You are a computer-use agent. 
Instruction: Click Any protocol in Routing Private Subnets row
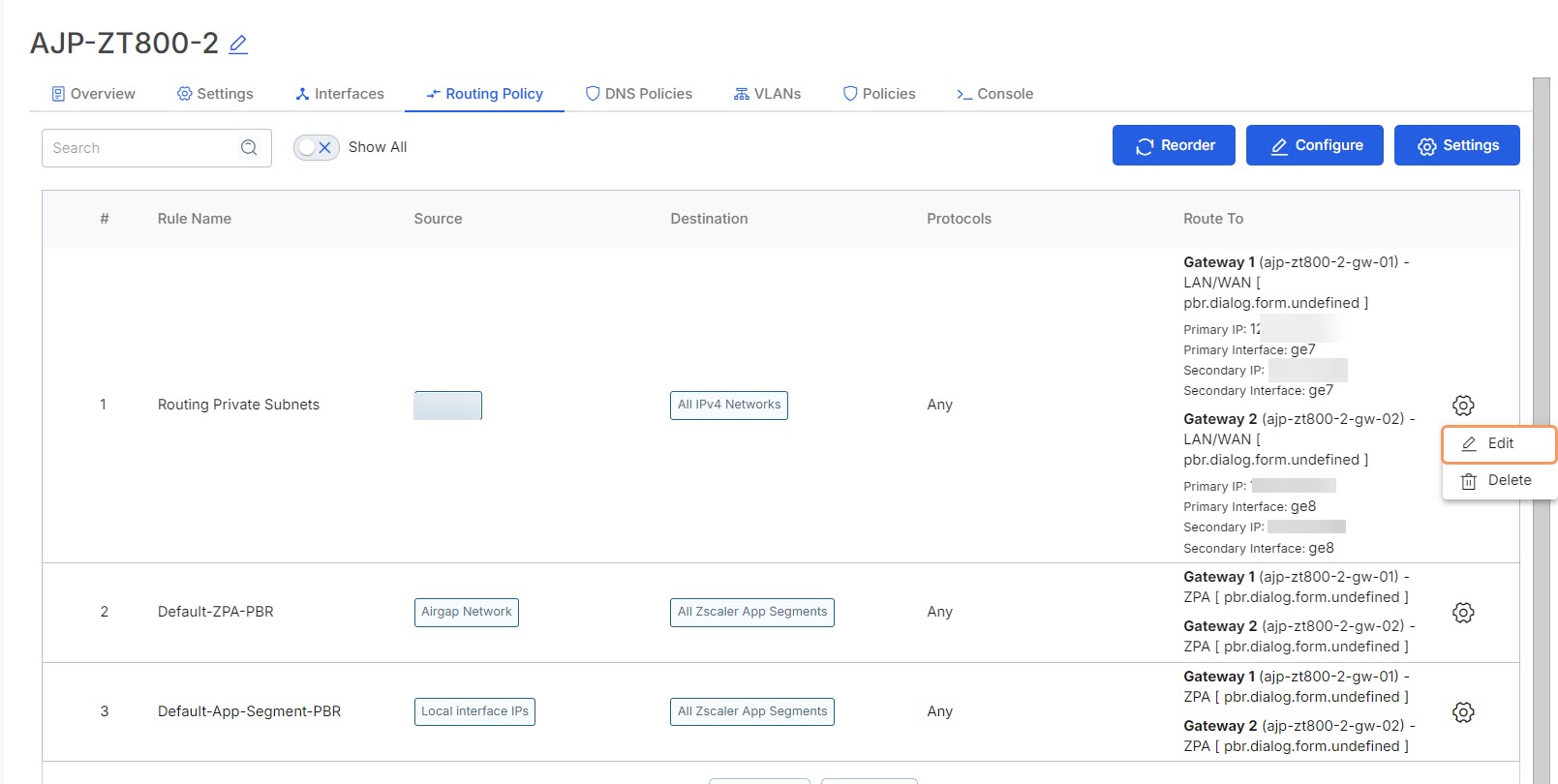(x=939, y=405)
